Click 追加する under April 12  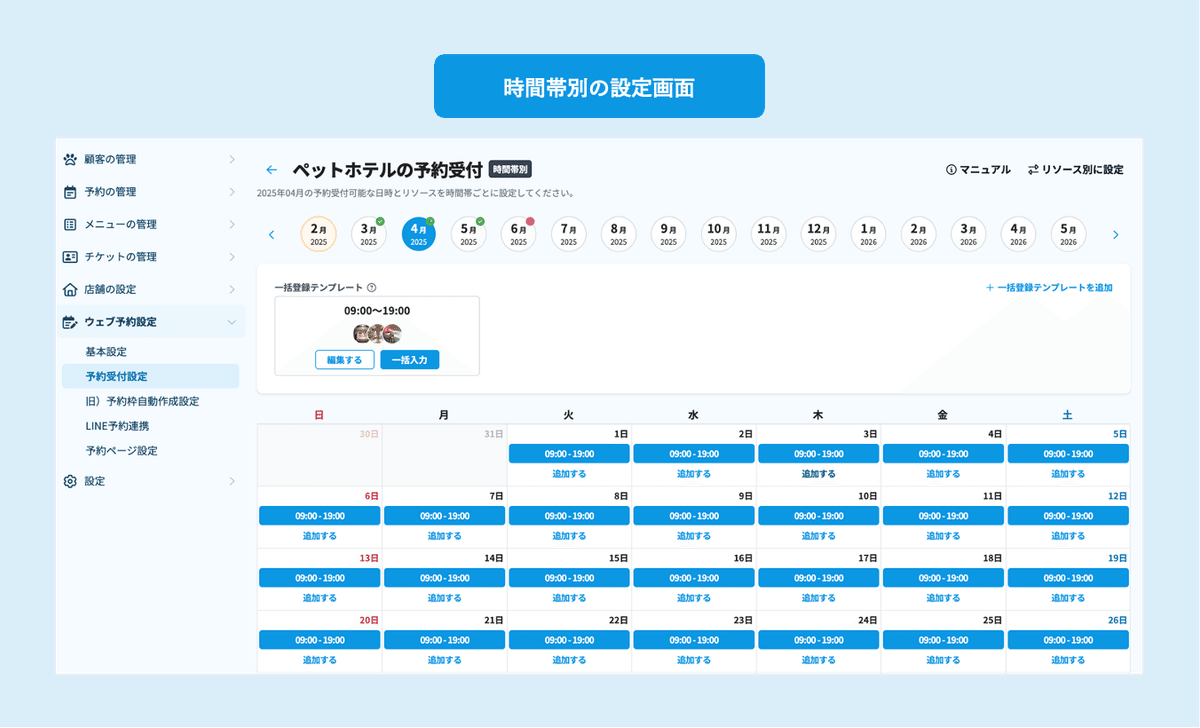pos(1067,535)
